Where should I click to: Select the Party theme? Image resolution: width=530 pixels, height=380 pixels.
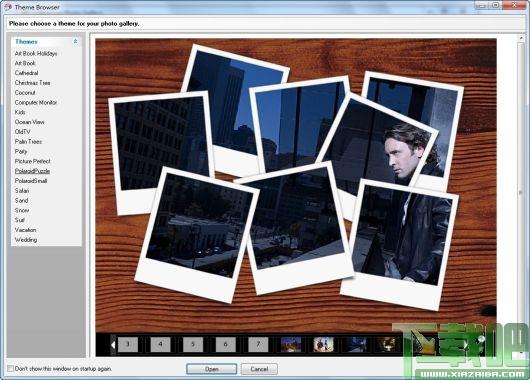[x=21, y=151]
